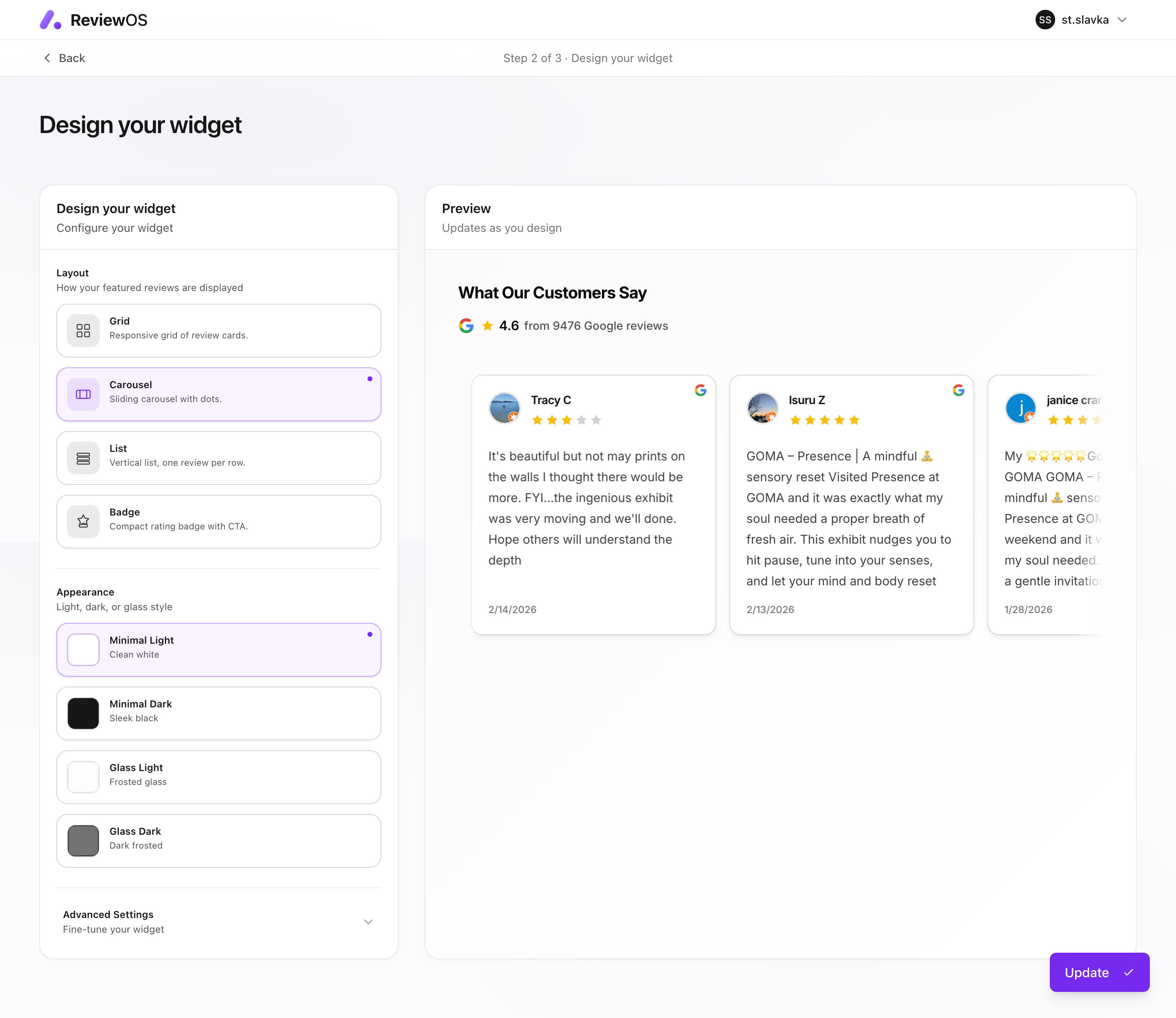1176x1018 pixels.
Task: Select the List layout option
Action: tap(218, 458)
